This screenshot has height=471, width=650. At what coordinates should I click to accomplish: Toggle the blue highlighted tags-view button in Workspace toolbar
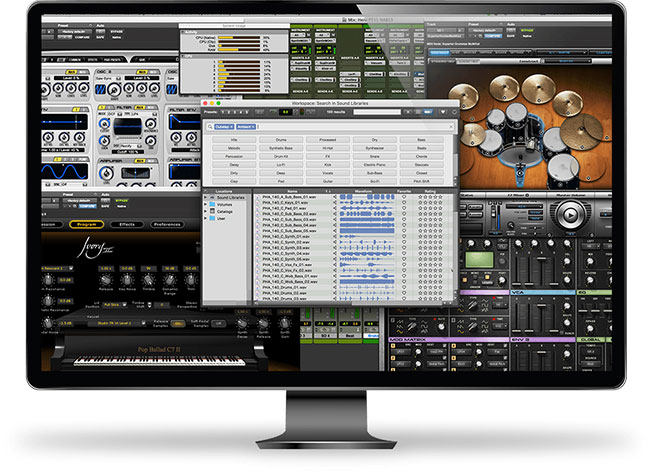[428, 112]
